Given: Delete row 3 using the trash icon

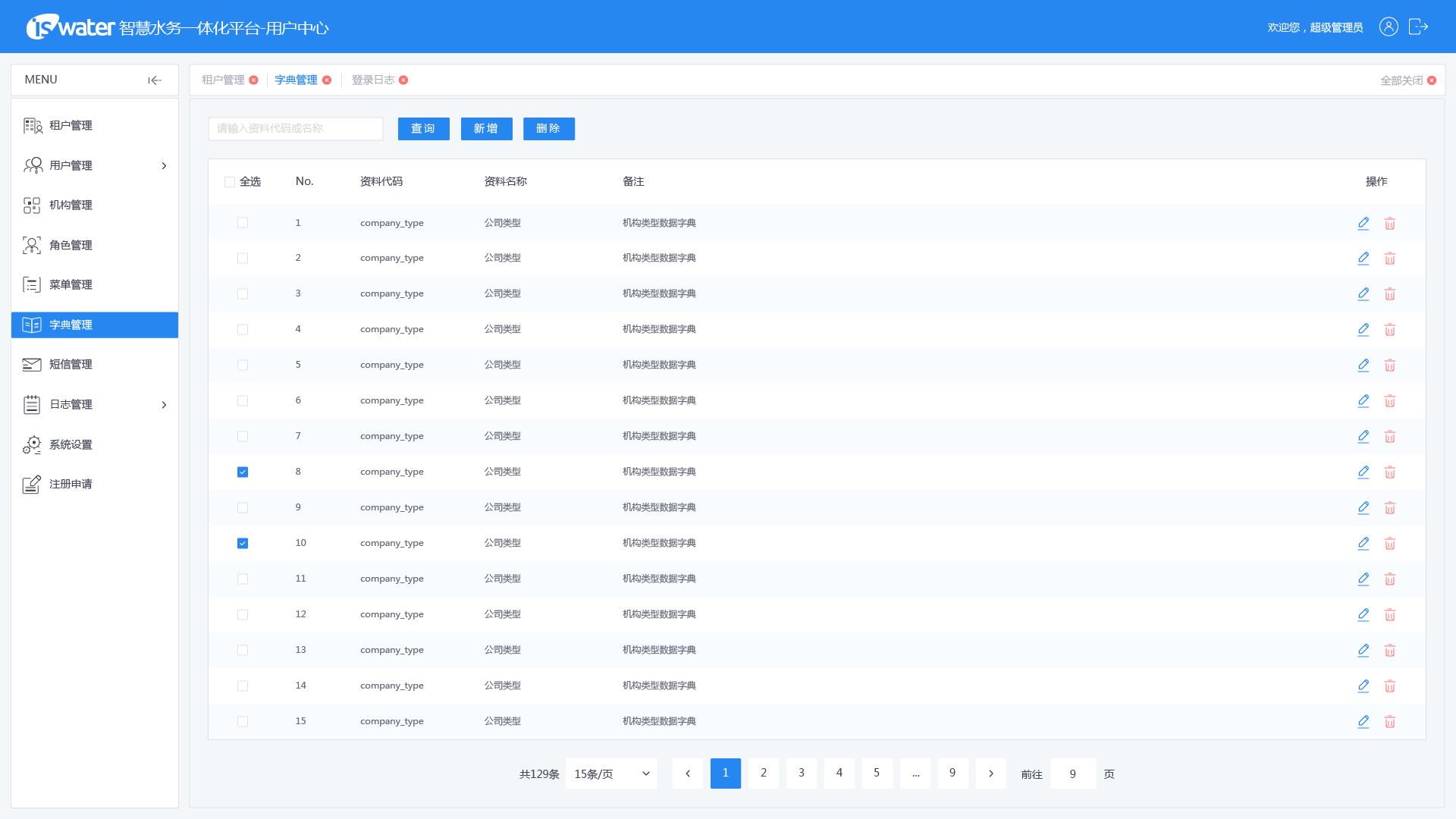Looking at the screenshot, I should pos(1390,294).
